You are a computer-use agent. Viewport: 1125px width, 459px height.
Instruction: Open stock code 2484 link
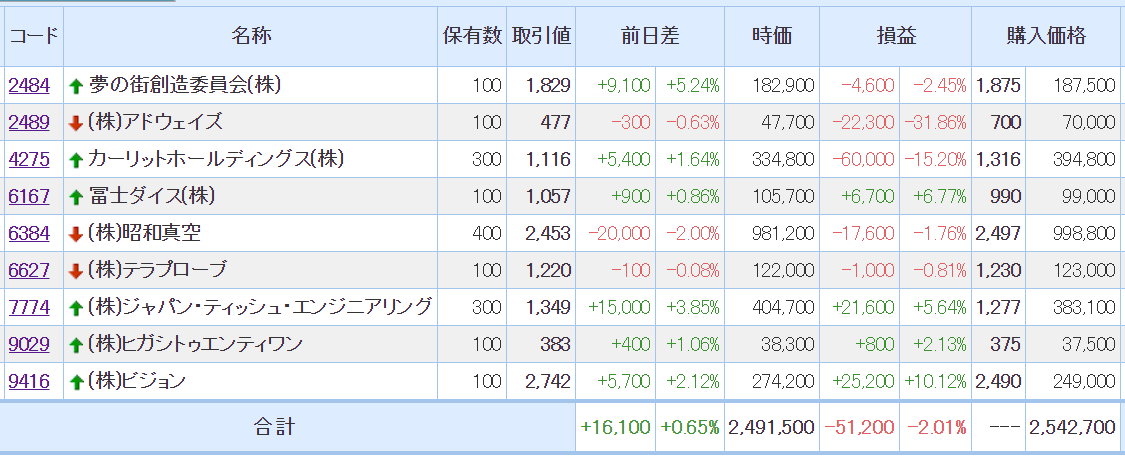[29, 86]
